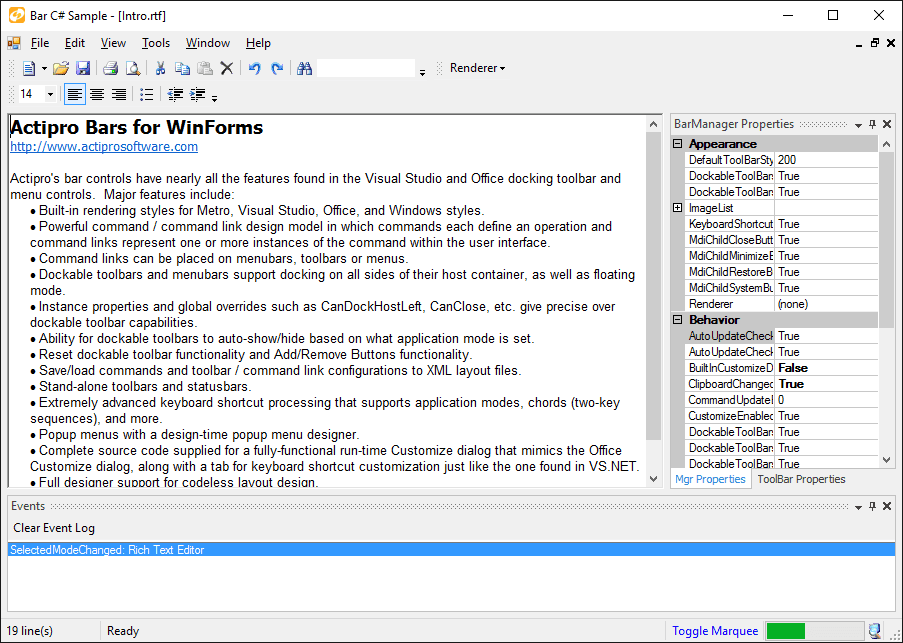This screenshot has height=643, width=903.
Task: Click the Increase Indent icon
Action: click(198, 94)
